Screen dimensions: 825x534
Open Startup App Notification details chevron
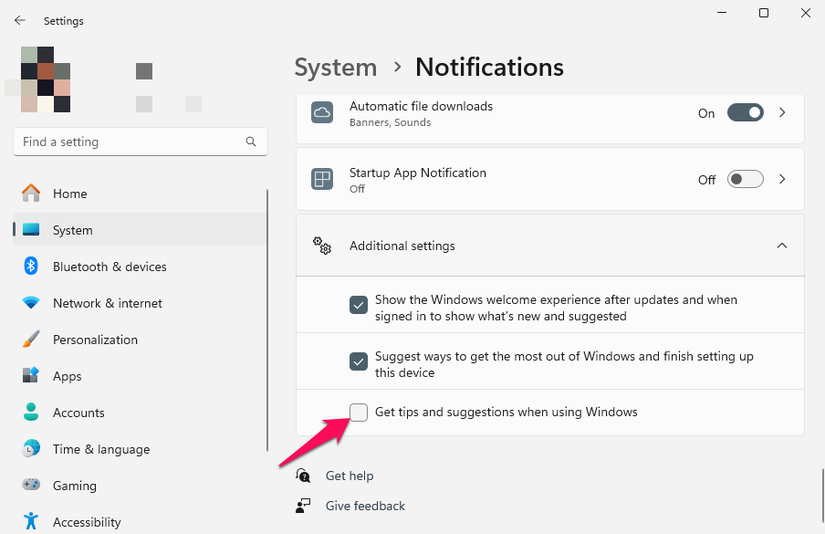[783, 180]
